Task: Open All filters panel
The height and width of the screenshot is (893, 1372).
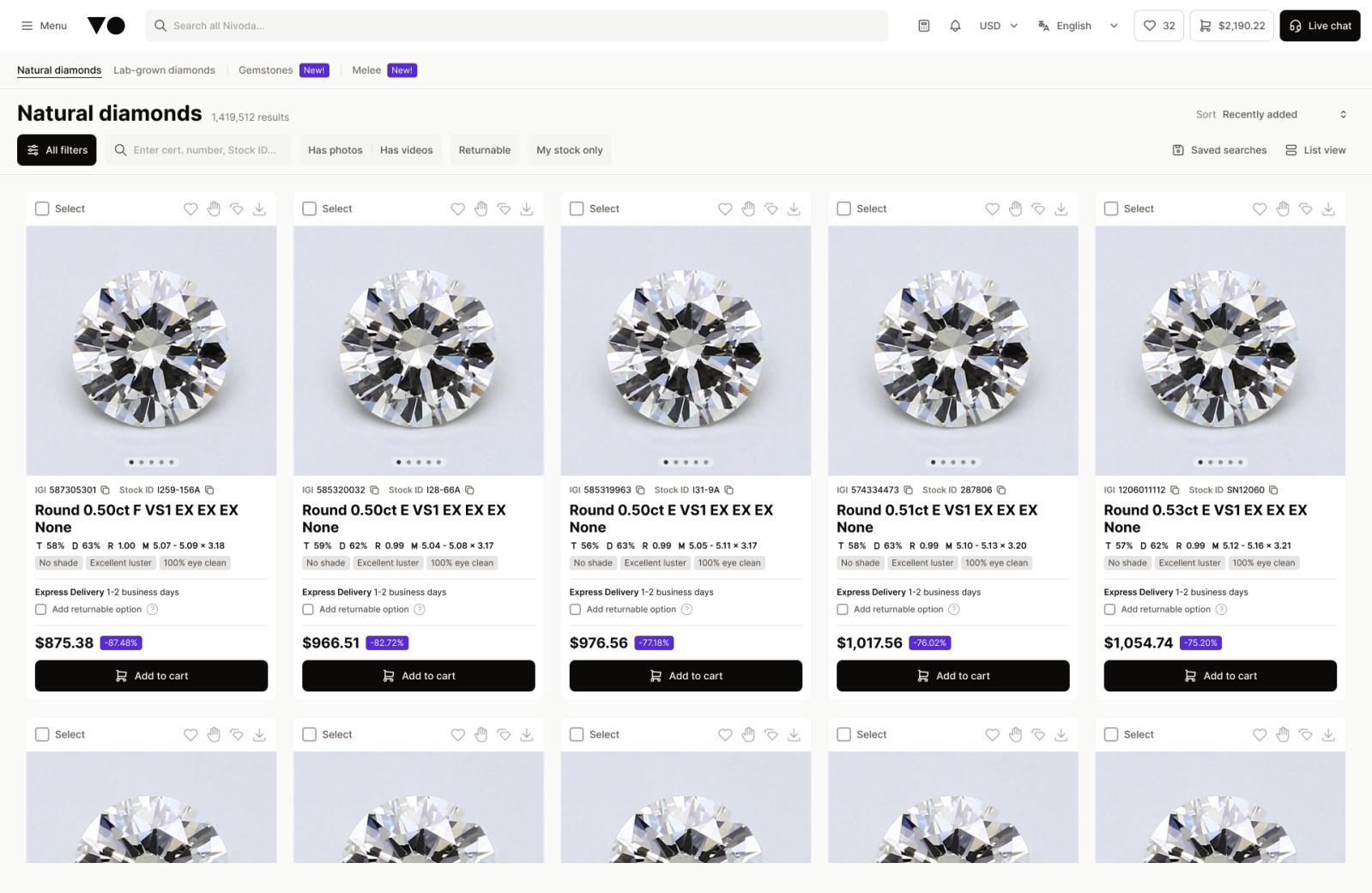Action: (57, 150)
